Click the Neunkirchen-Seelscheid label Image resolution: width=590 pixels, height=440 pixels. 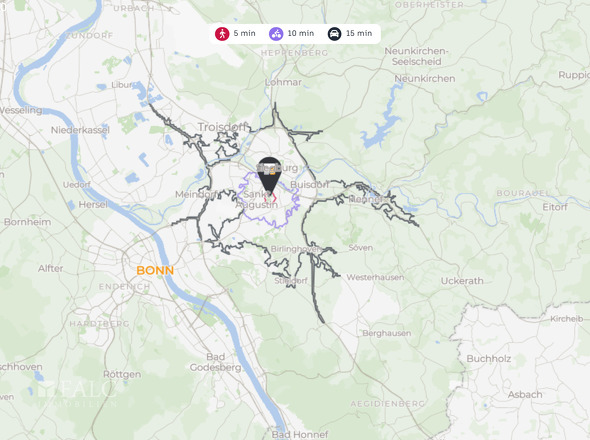pyautogui.click(x=416, y=56)
